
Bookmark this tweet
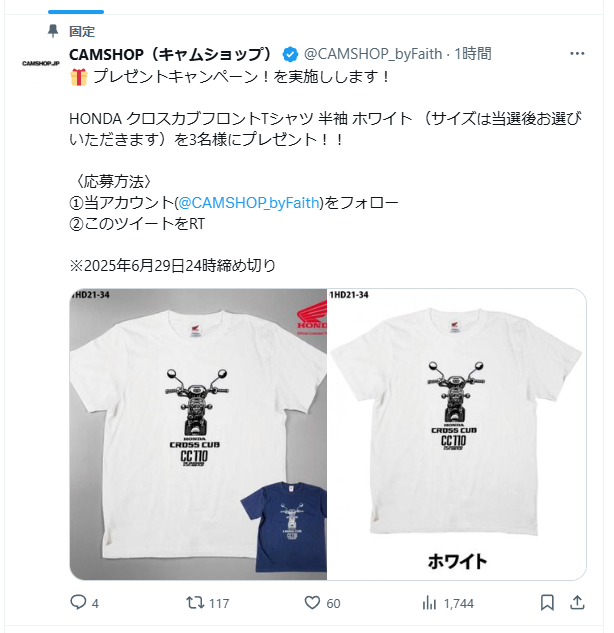(x=547, y=603)
